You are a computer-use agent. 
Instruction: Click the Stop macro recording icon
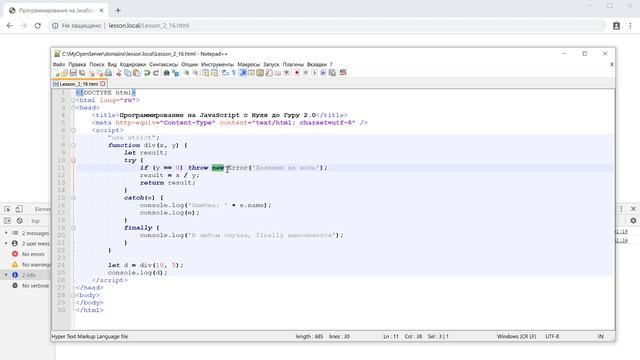pos(306,73)
